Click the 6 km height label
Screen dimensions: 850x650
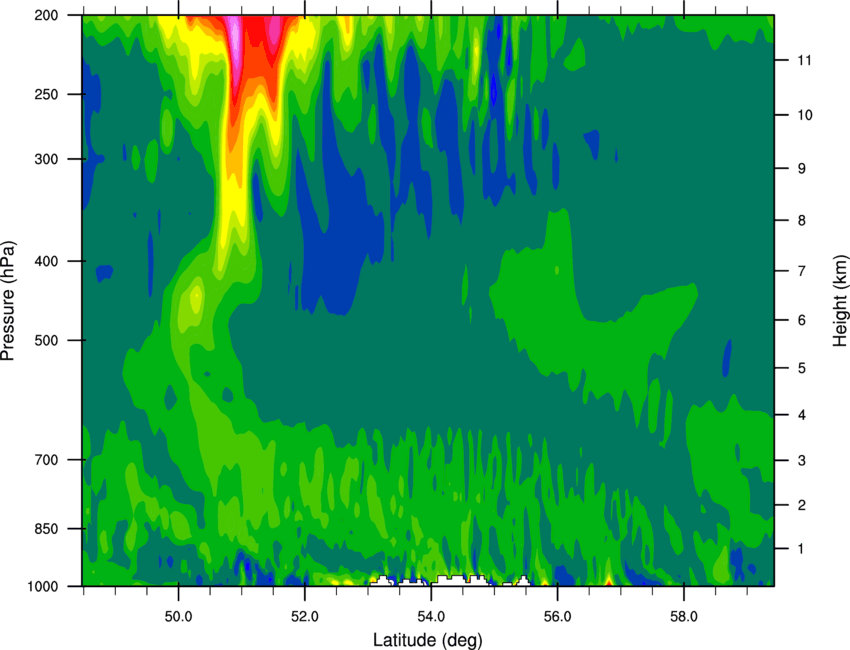(802, 320)
